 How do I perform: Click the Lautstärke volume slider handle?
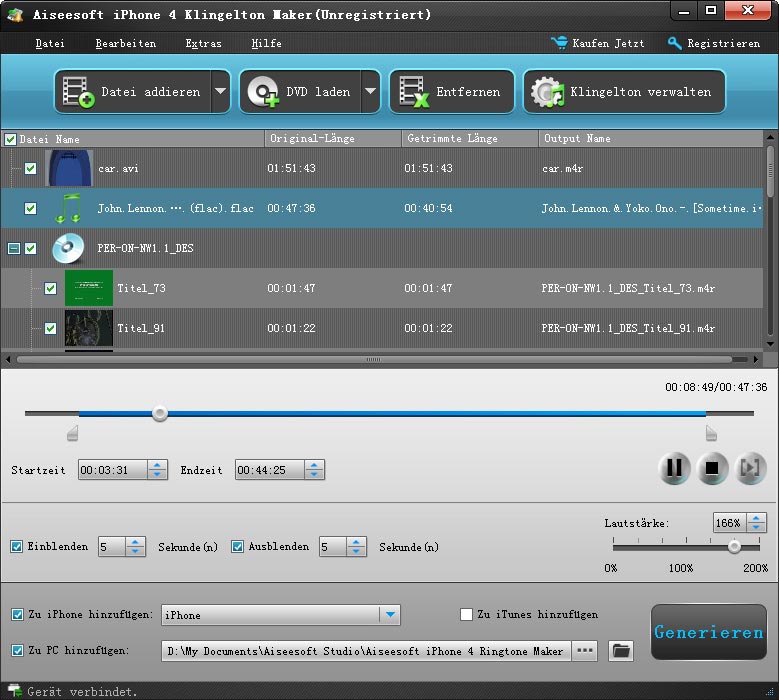pyautogui.click(x=734, y=547)
